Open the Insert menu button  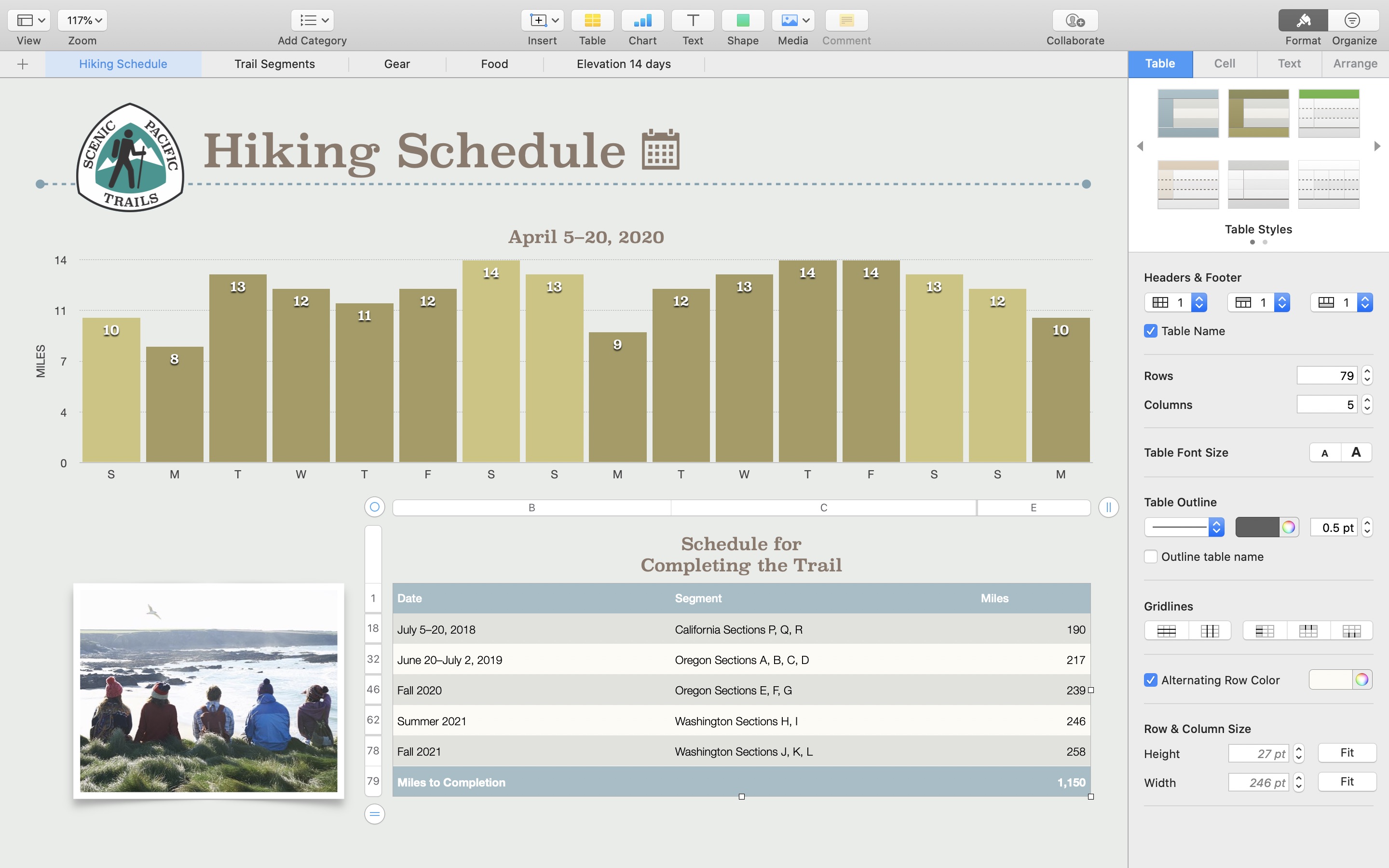coord(543,21)
